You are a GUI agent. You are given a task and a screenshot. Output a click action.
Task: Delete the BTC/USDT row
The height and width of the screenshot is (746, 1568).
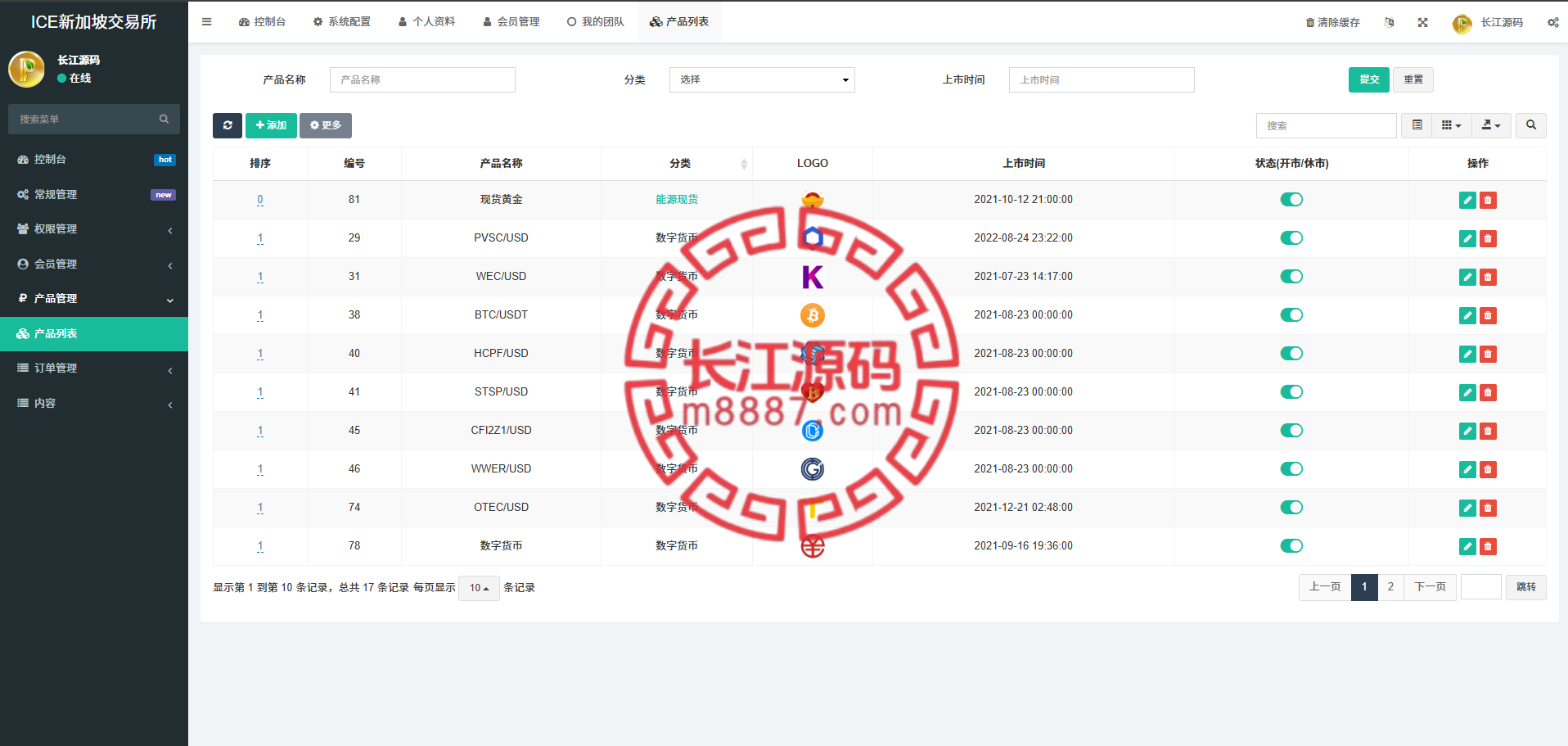(x=1488, y=315)
